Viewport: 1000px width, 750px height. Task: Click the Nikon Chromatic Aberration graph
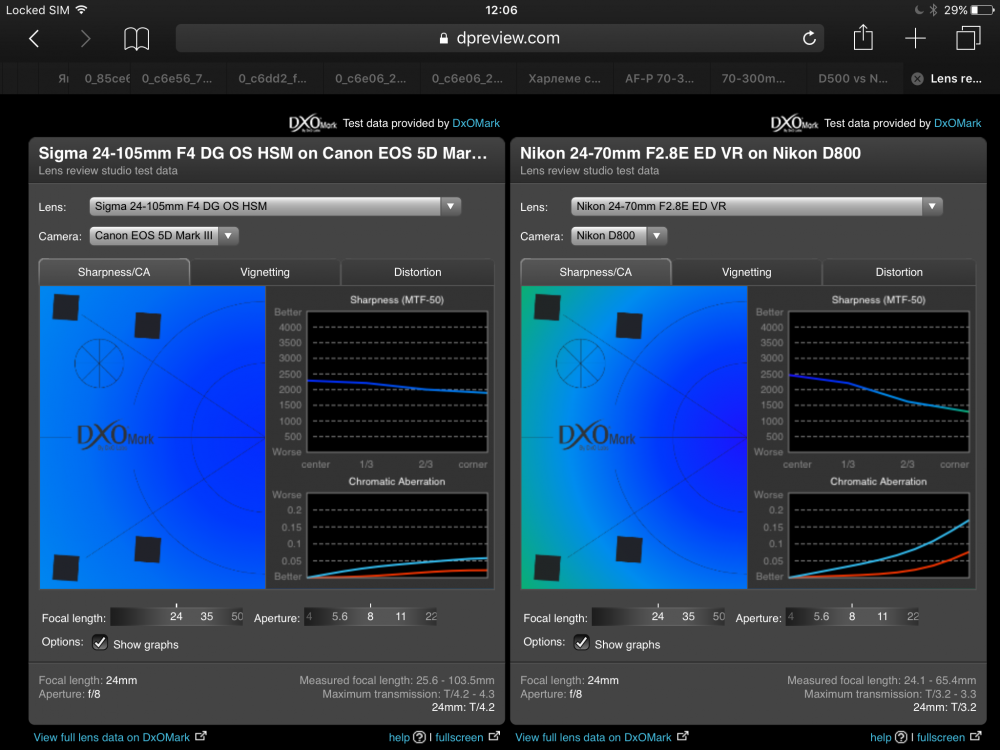(x=879, y=536)
